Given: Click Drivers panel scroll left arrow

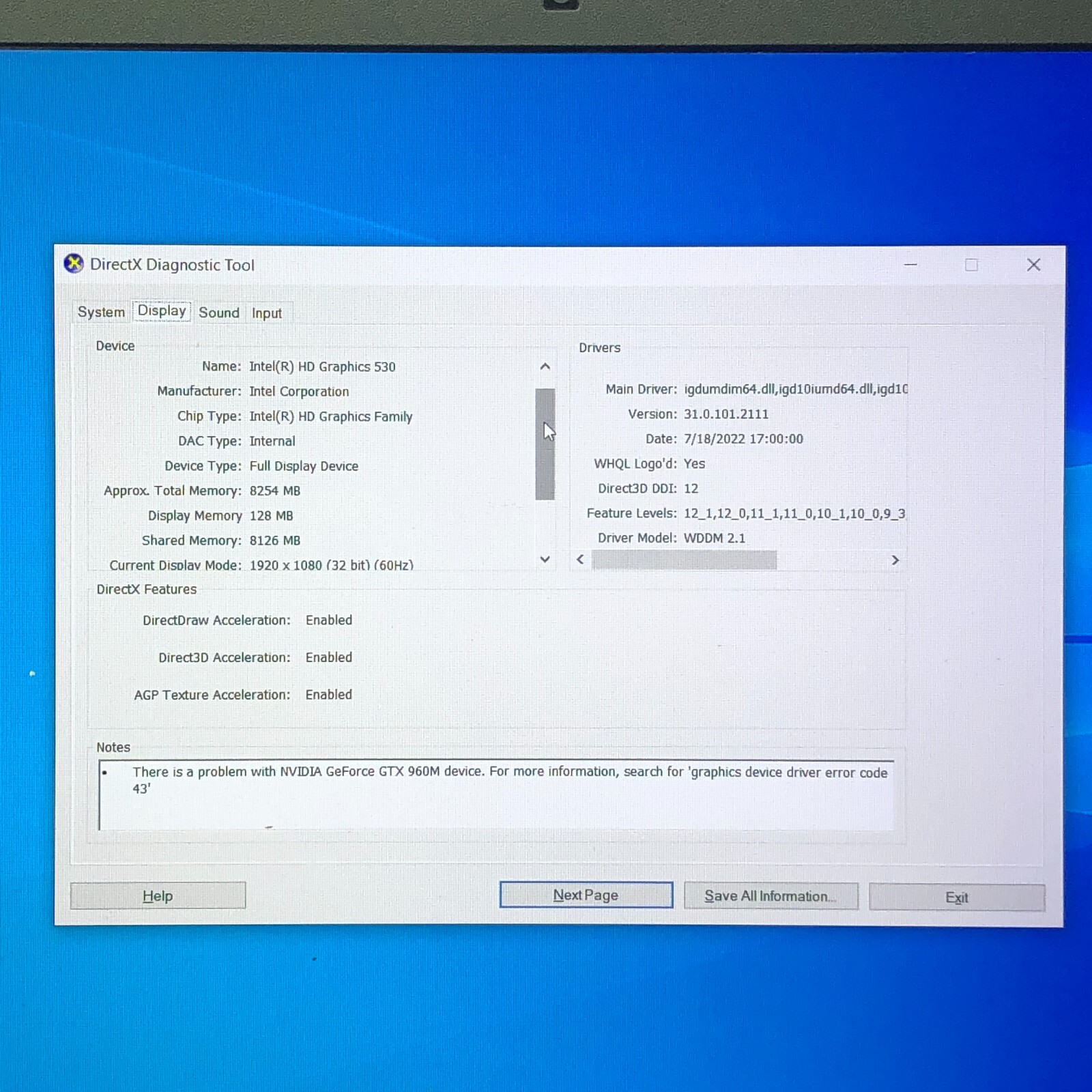Looking at the screenshot, I should [580, 560].
